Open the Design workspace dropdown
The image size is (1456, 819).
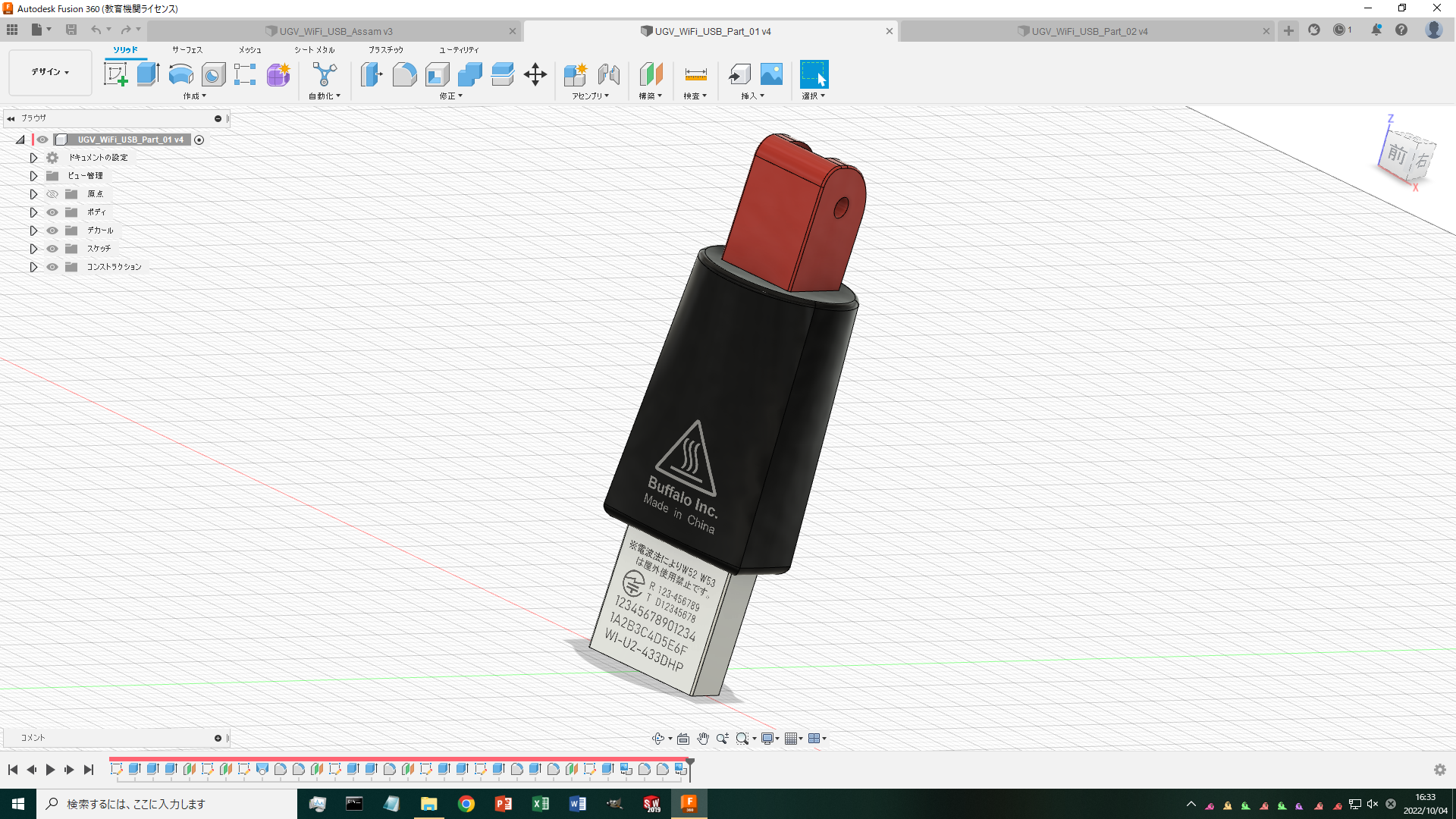coord(50,72)
